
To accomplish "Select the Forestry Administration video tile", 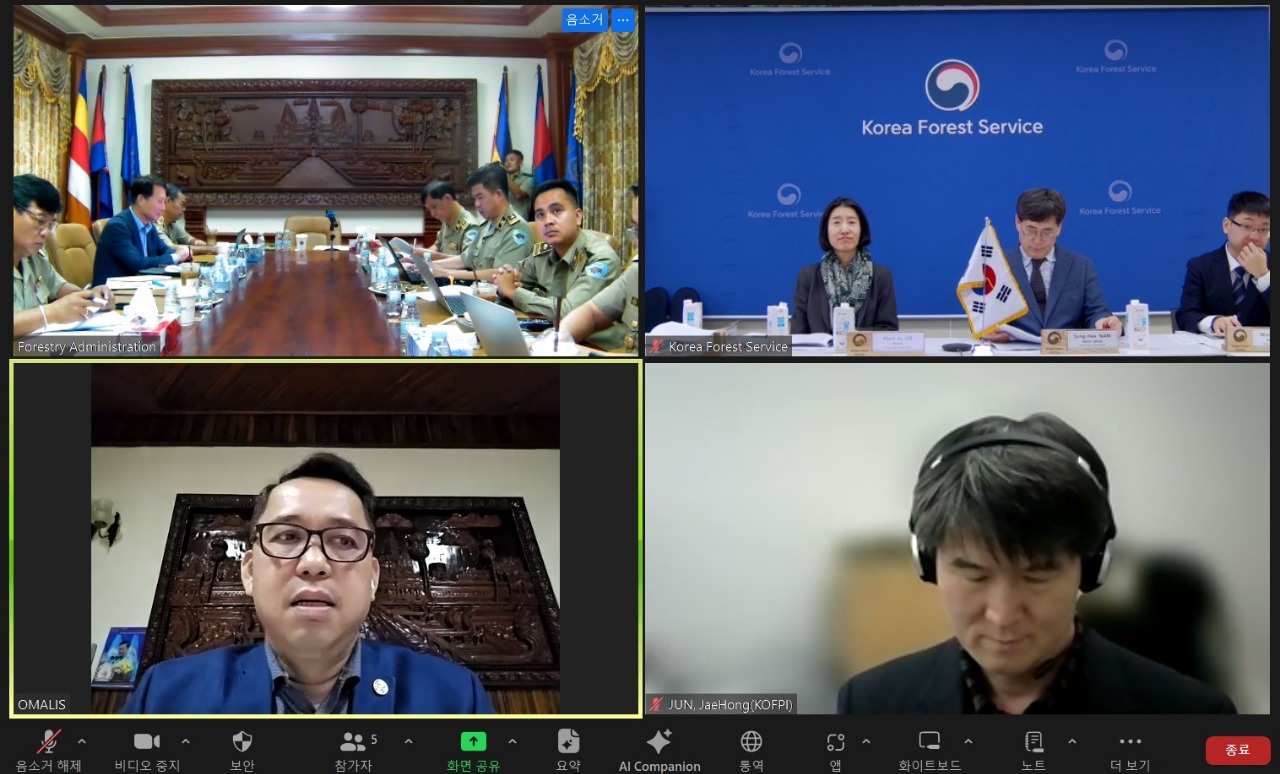I will [326, 181].
